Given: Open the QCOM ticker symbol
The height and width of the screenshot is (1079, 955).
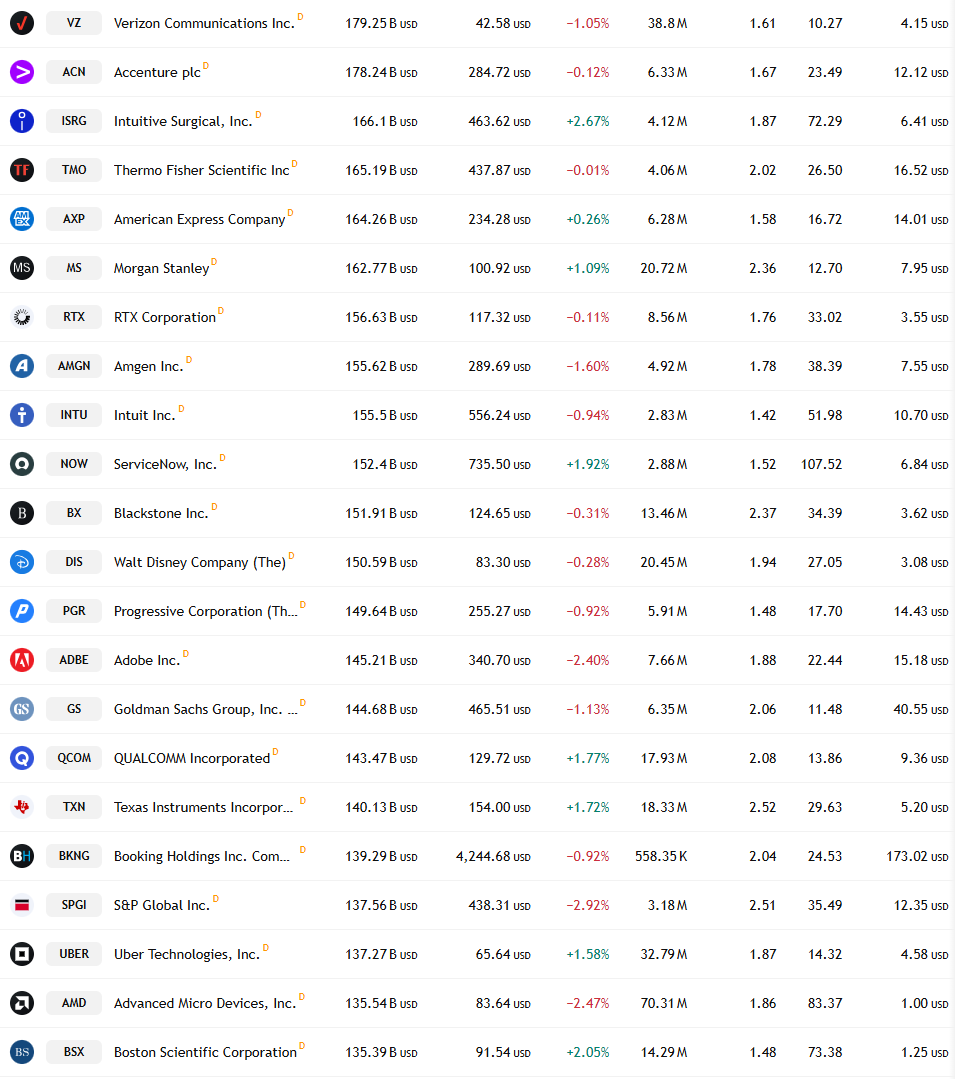Looking at the screenshot, I should point(74,758).
